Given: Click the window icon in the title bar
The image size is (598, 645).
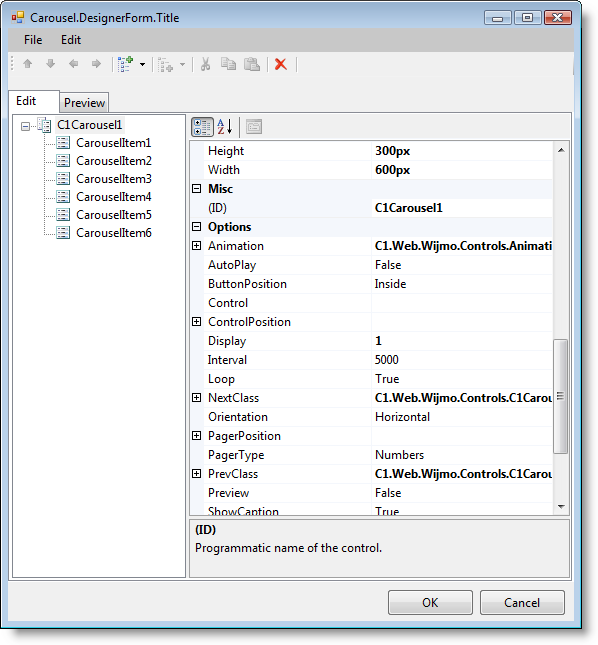Looking at the screenshot, I should tap(18, 18).
